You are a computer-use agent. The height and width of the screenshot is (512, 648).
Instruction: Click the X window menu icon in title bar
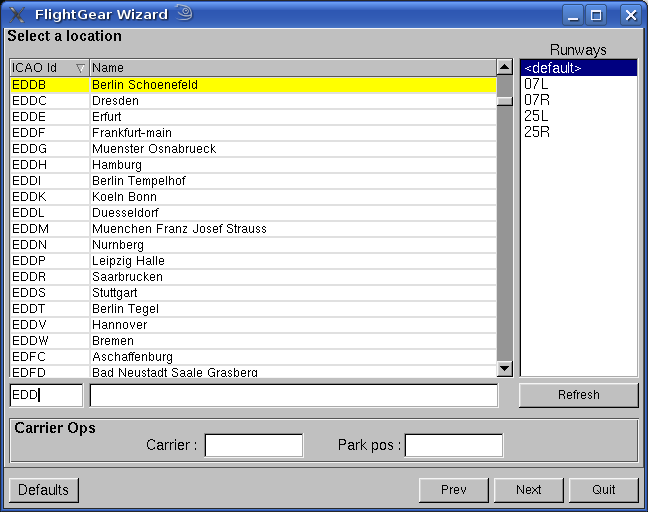pos(17,14)
